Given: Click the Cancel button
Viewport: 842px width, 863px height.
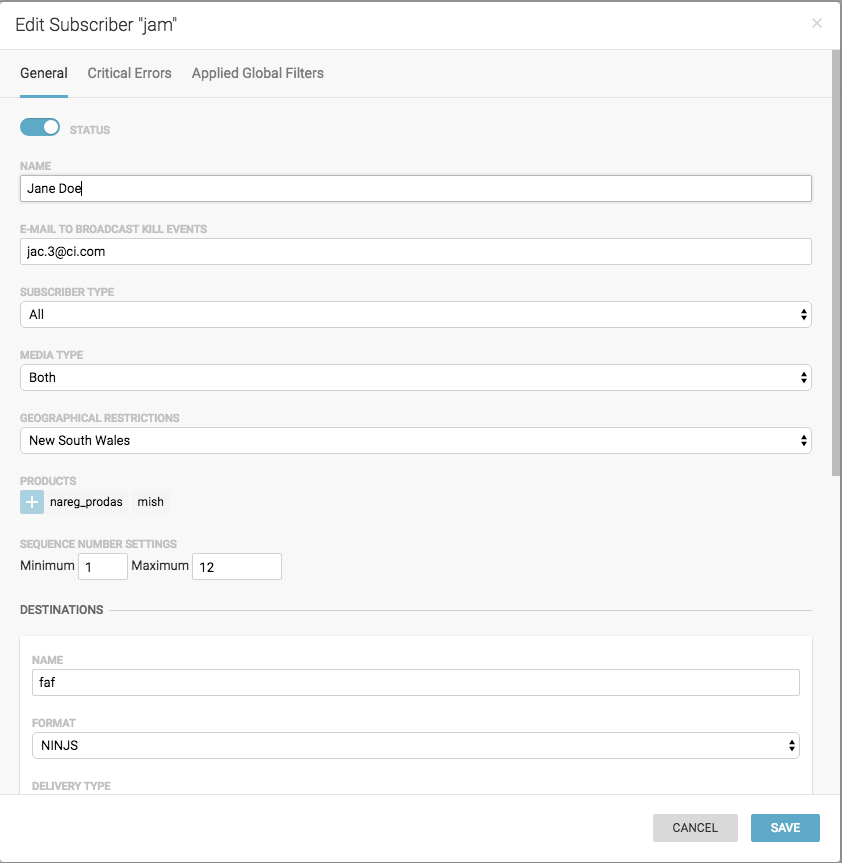Looking at the screenshot, I should (695, 827).
